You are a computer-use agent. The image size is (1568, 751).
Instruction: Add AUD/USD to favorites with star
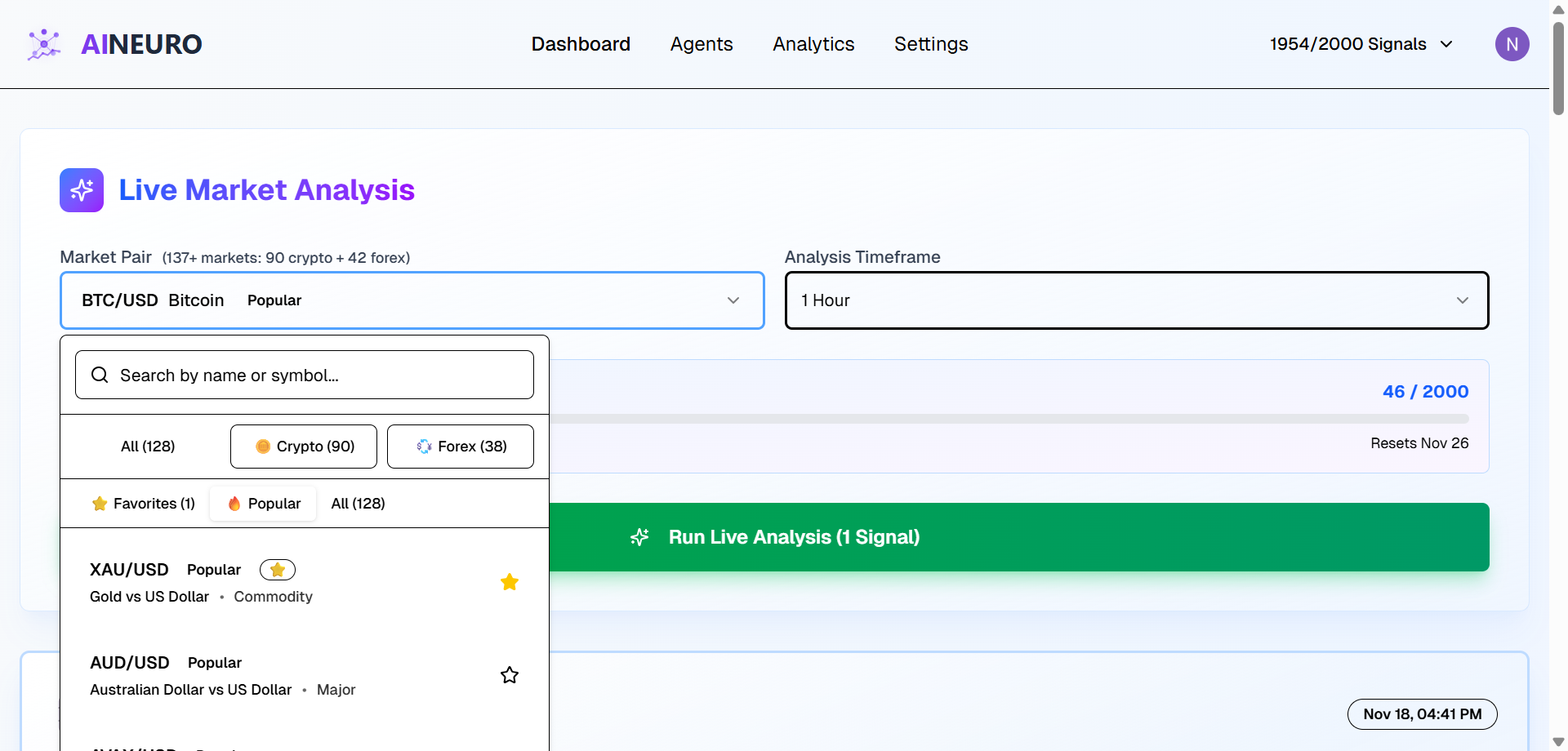[x=510, y=675]
